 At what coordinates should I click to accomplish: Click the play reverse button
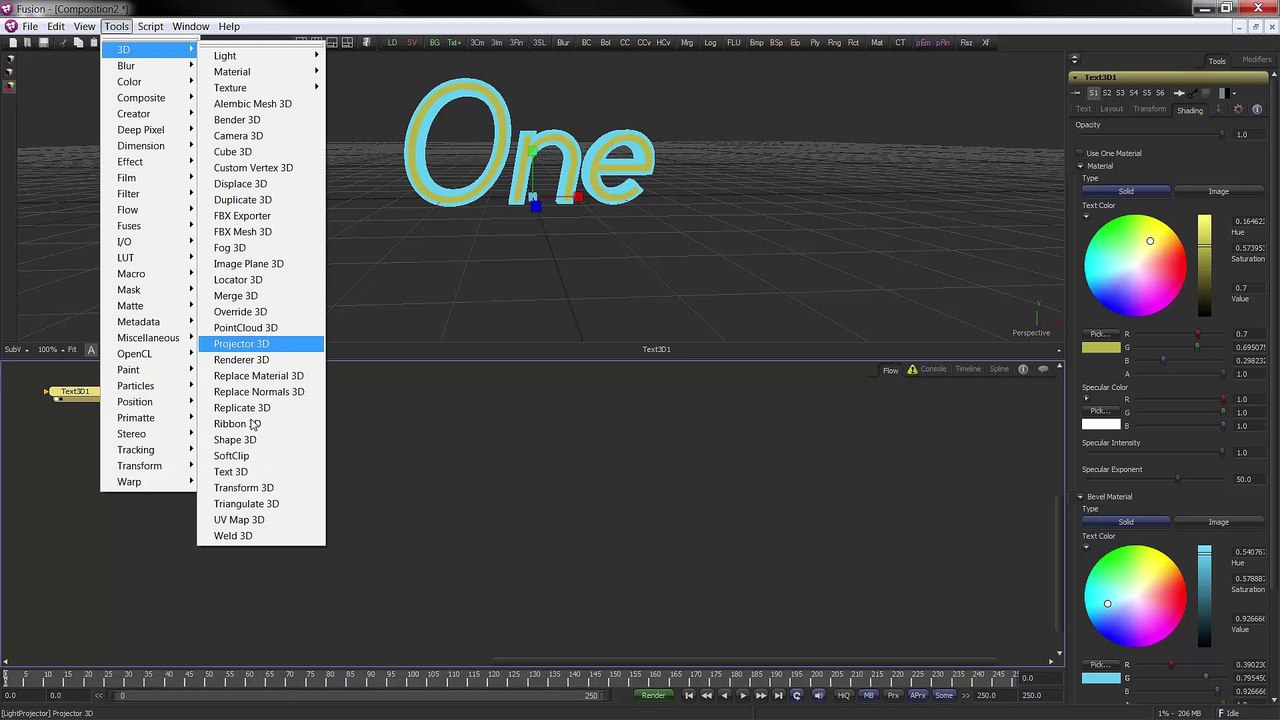pyautogui.click(x=724, y=695)
